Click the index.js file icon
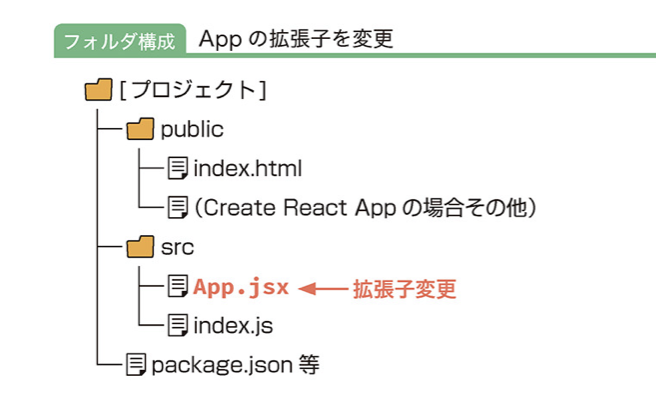The image size is (656, 406). (177, 325)
